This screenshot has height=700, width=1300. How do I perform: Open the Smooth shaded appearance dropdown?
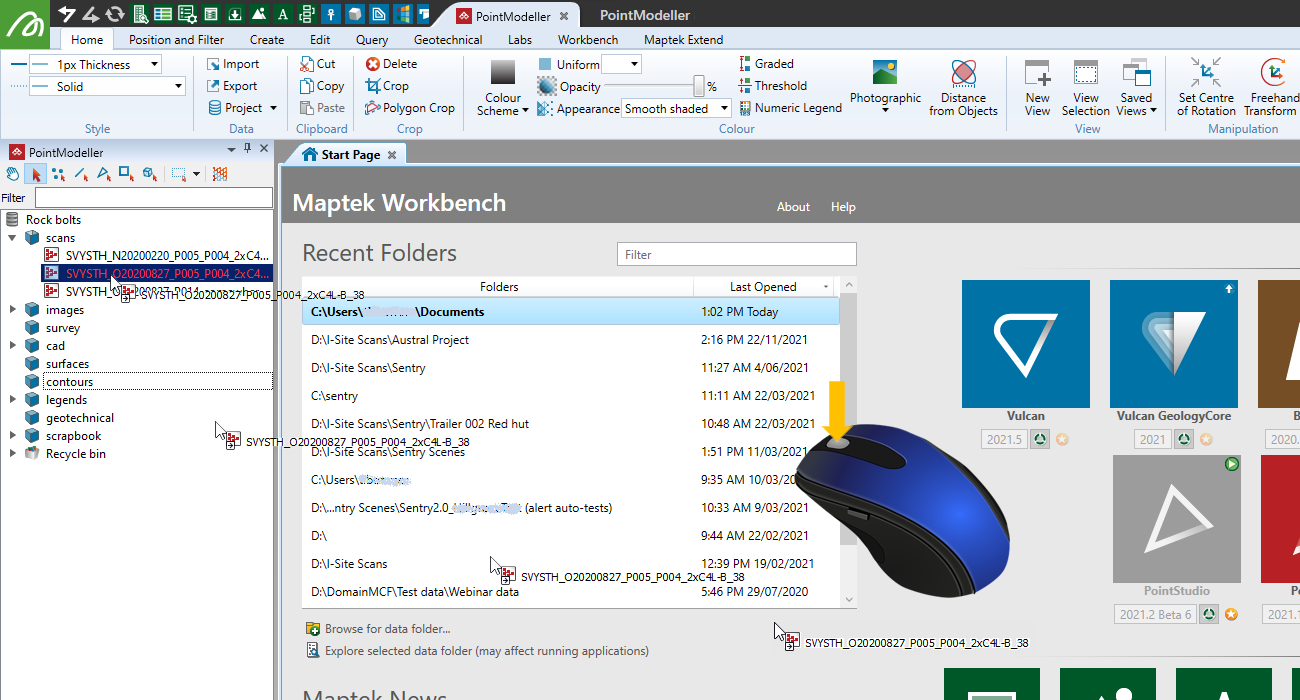(x=723, y=109)
